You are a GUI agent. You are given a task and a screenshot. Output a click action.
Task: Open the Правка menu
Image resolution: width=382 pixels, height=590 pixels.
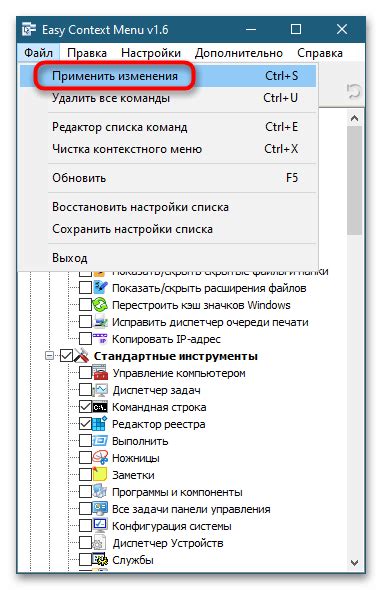87,53
